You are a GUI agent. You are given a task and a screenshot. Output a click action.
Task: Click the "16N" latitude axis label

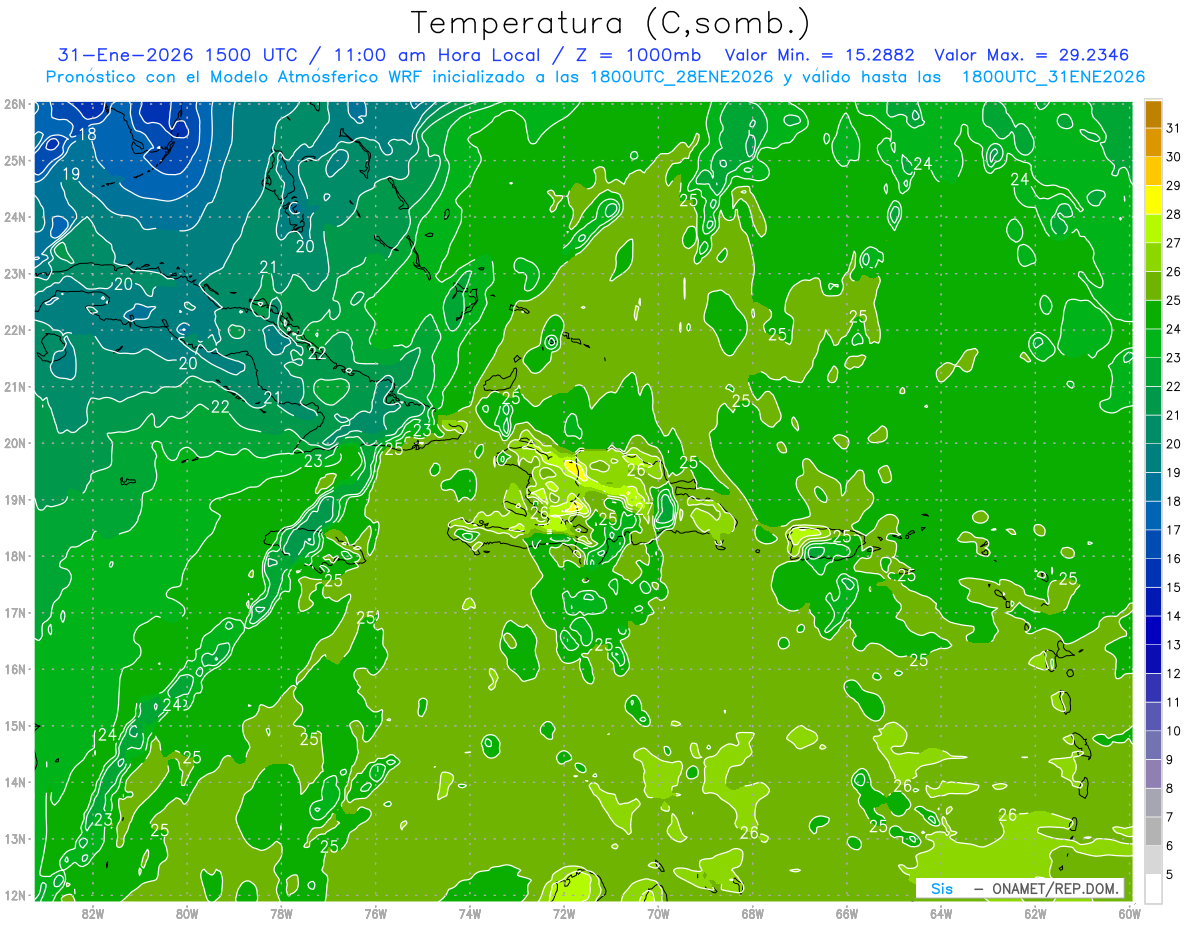point(15,669)
